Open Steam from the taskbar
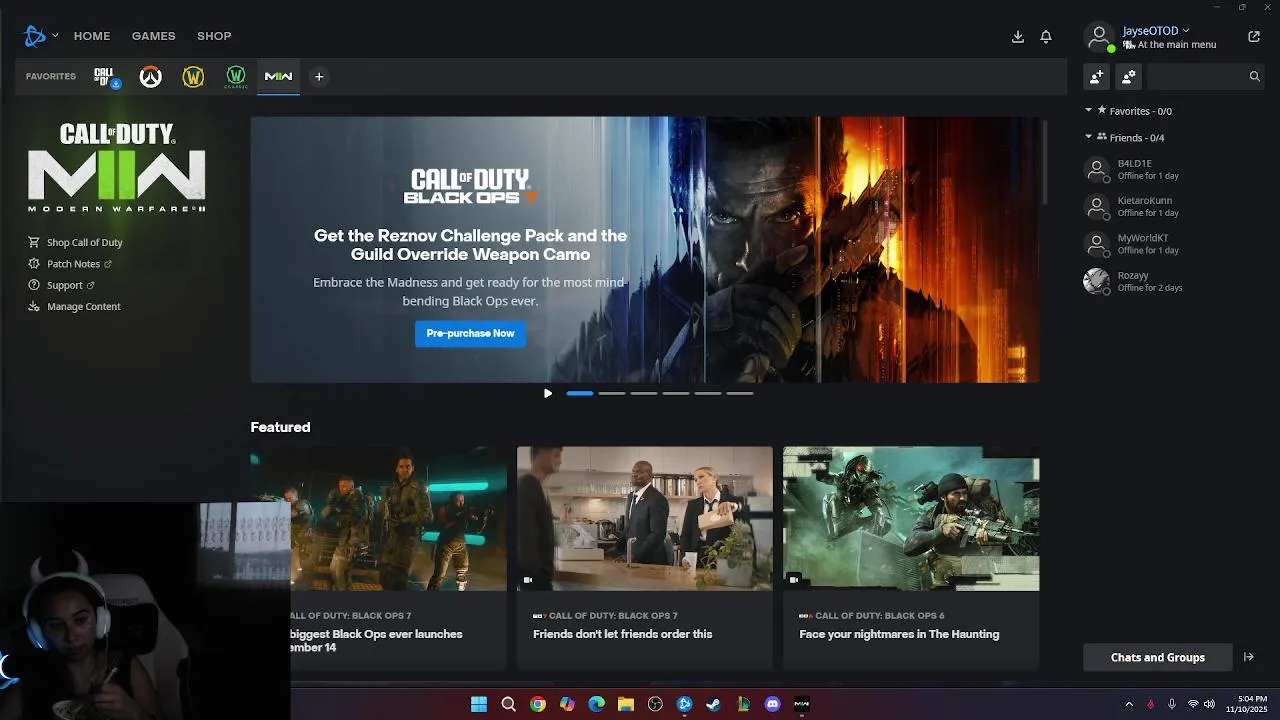This screenshot has width=1280, height=720. [713, 704]
